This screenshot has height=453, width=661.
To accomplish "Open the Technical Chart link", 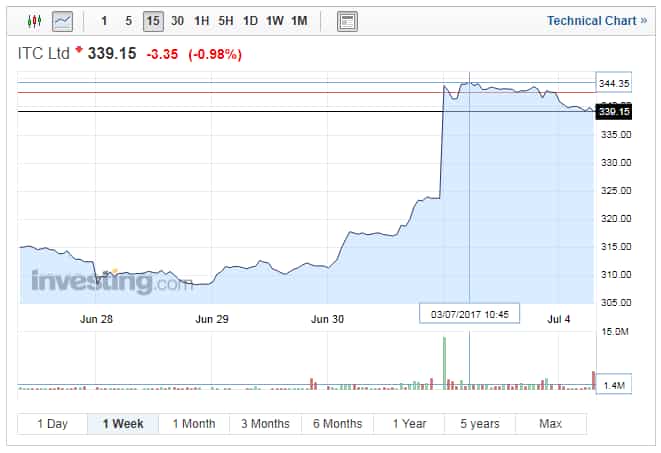I will tap(597, 21).
